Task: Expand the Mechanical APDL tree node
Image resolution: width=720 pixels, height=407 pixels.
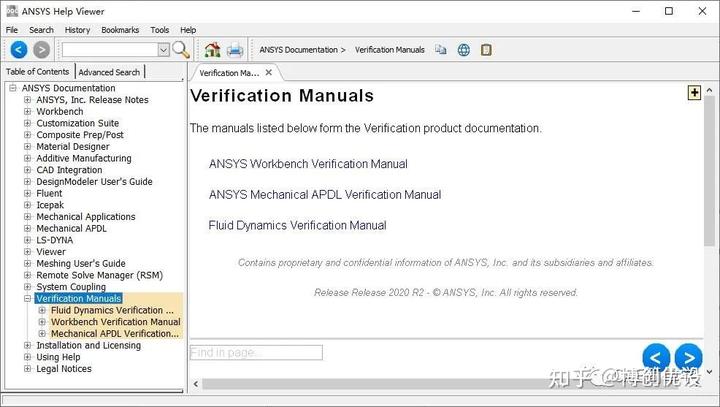Action: pyautogui.click(x=28, y=228)
